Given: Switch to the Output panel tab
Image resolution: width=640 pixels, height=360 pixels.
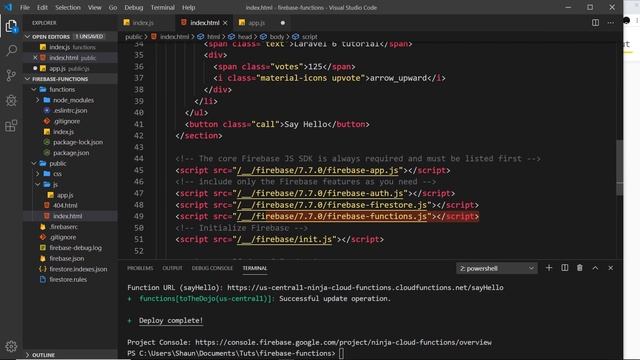Looking at the screenshot, I should coord(172,268).
